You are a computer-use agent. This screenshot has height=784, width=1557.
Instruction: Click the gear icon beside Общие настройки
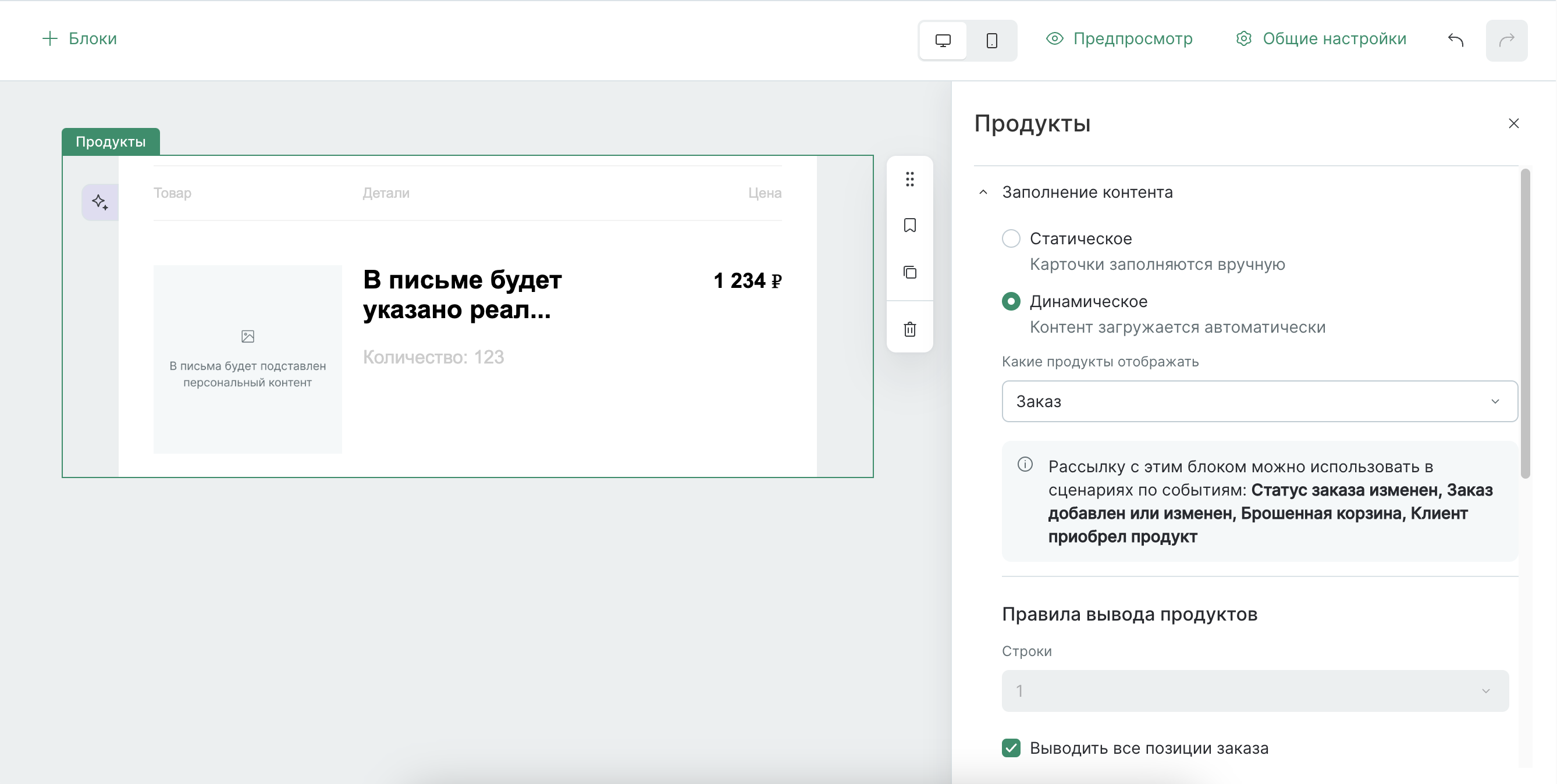pos(1243,38)
